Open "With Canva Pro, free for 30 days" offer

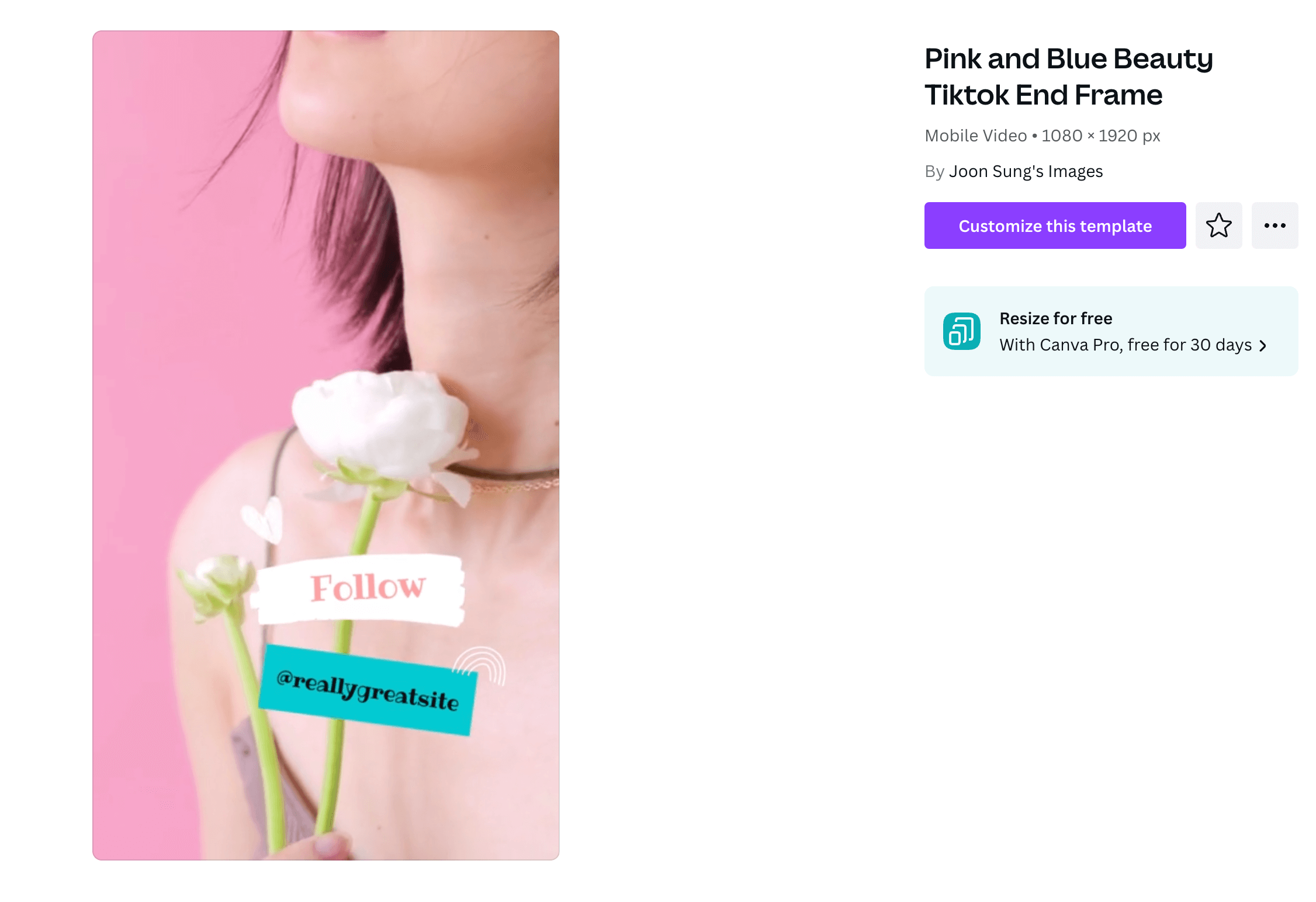(x=1125, y=345)
